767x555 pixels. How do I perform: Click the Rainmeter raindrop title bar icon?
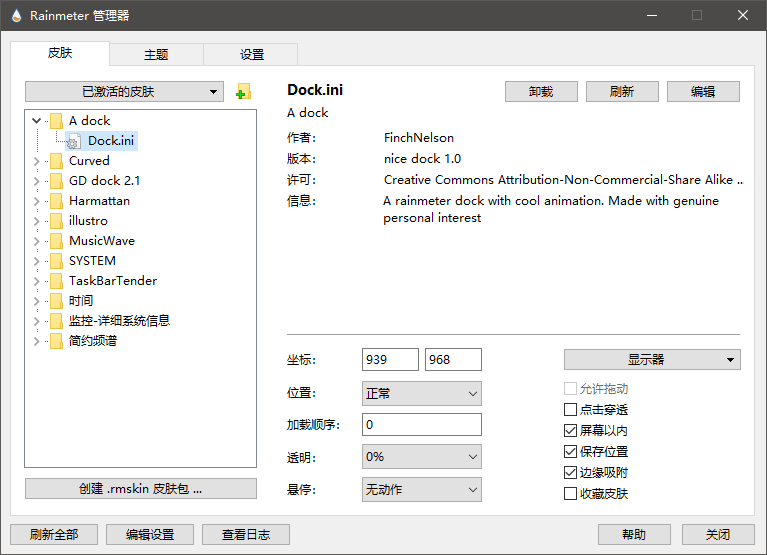(x=13, y=15)
